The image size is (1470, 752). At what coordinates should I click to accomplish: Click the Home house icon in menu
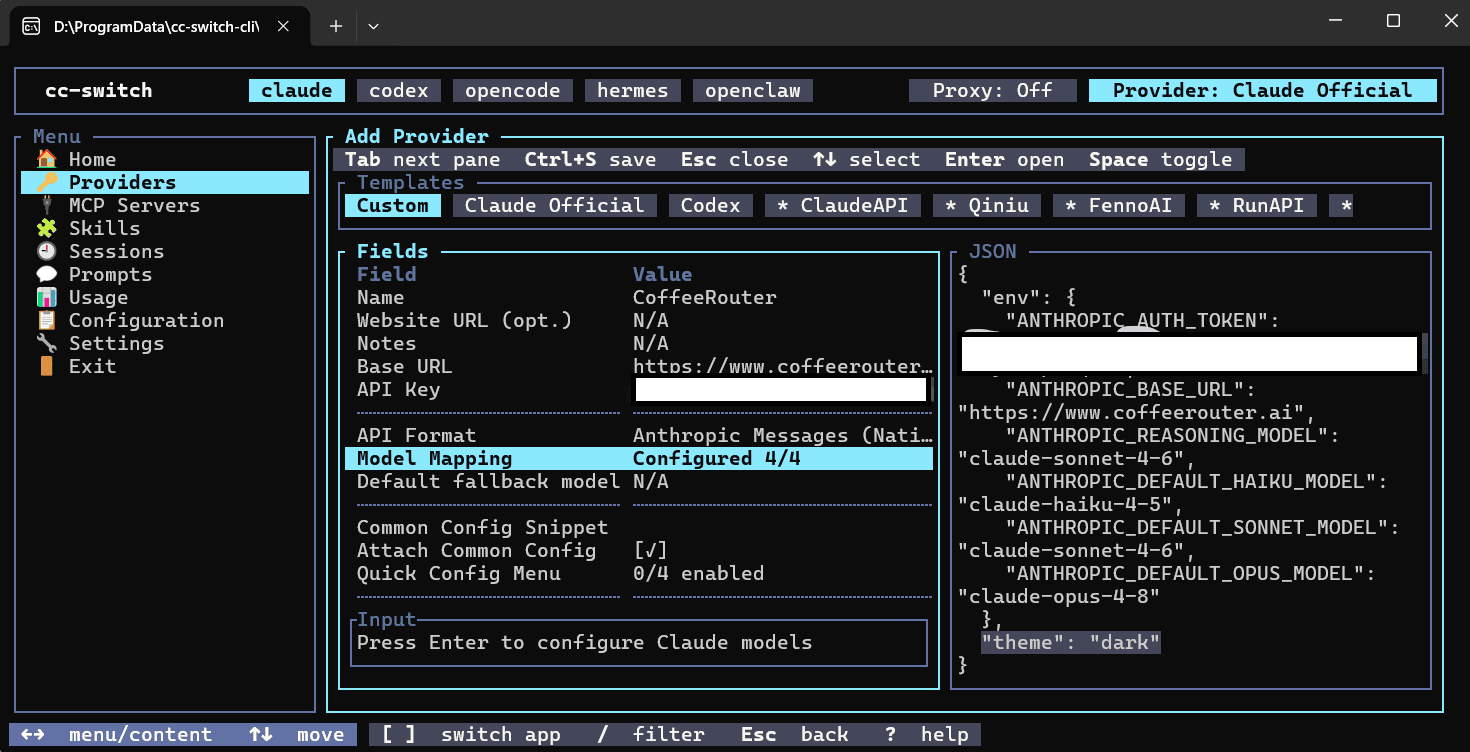coord(46,159)
